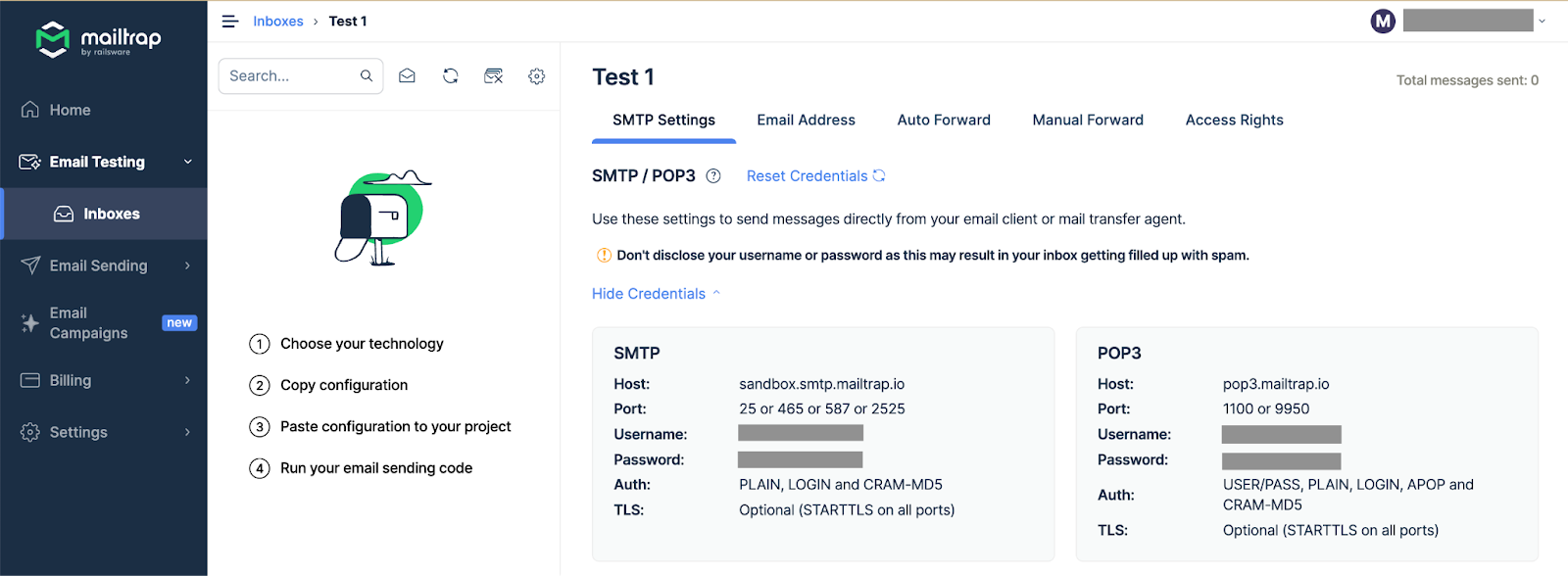Screen dimensions: 1568x576
Task: Open the Auto Forward tab
Action: pos(944,120)
